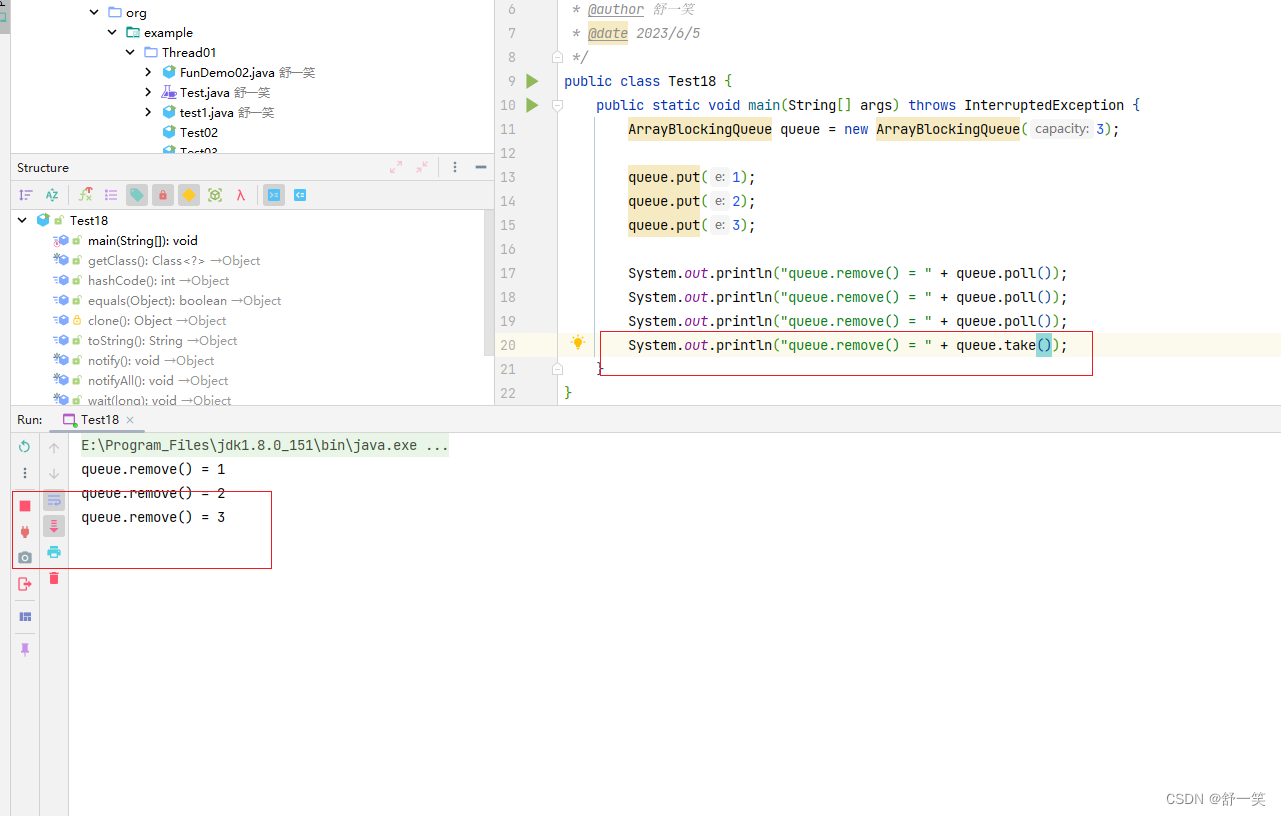Toggle the teal tag filter in Structure
This screenshot has height=816, width=1281.
pos(137,195)
